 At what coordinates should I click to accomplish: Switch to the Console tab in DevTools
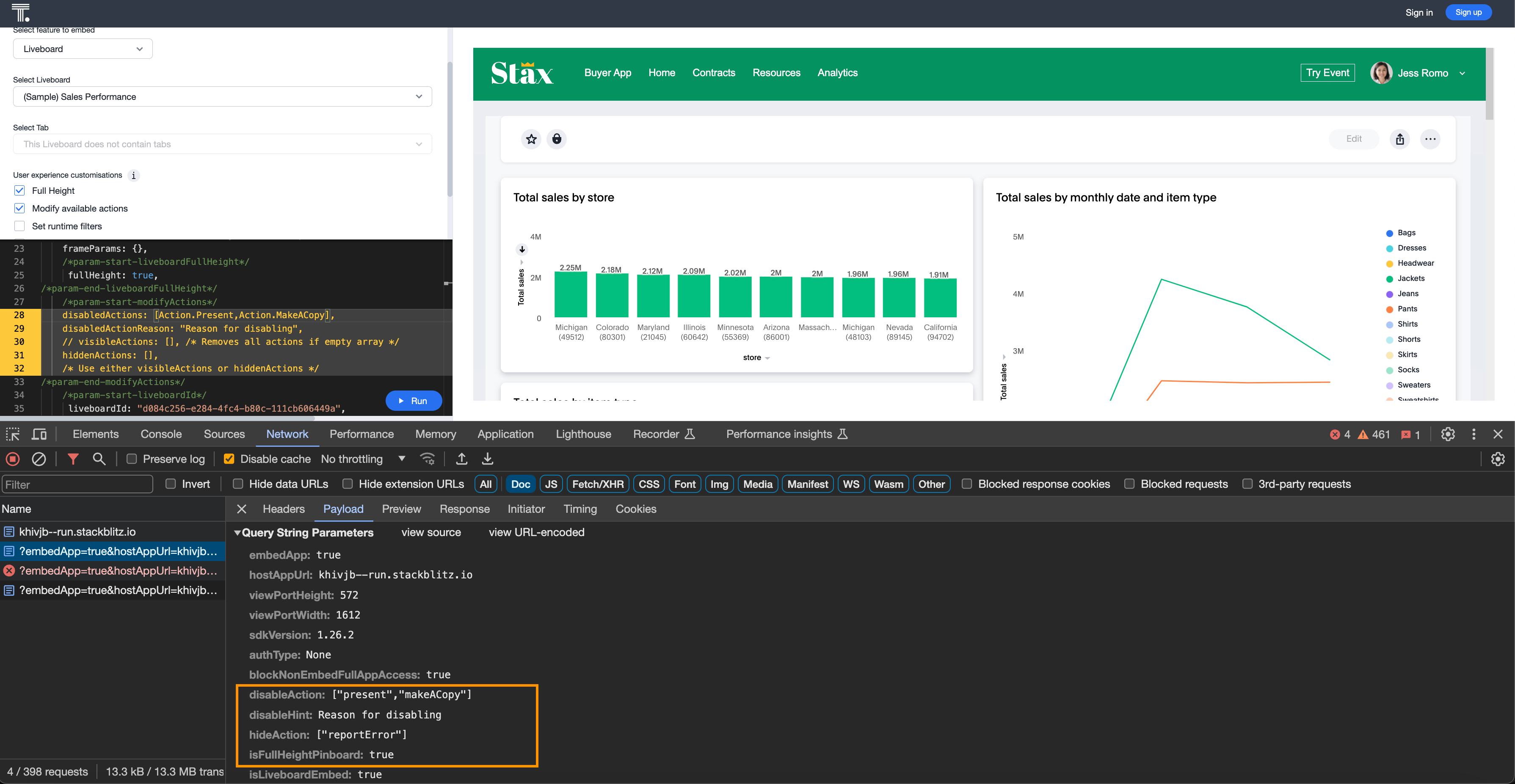pos(160,434)
